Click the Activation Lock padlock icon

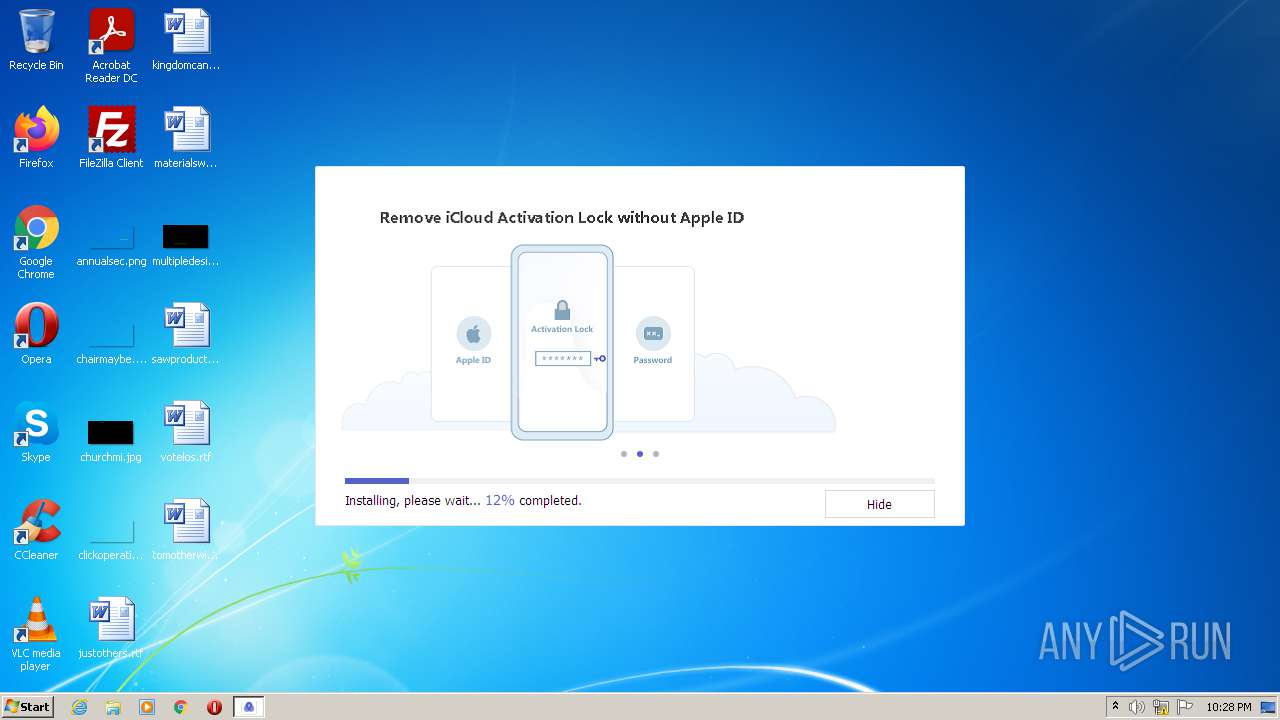click(562, 310)
